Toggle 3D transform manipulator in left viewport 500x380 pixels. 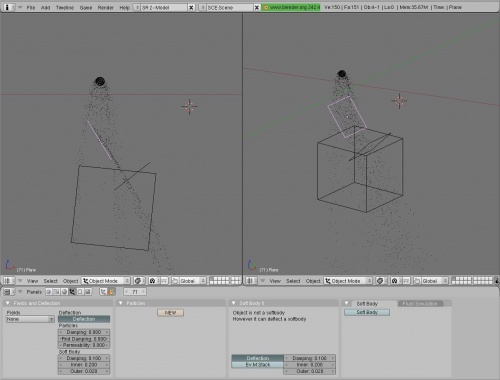[175, 281]
